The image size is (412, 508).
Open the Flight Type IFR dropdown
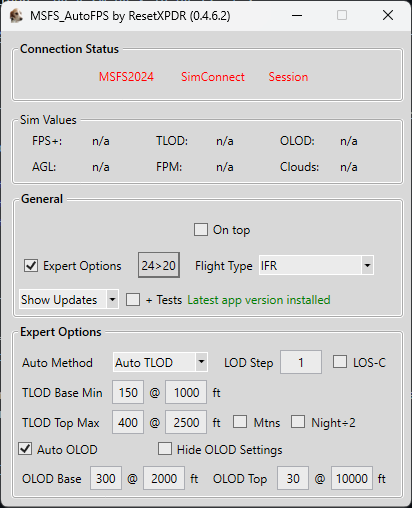[x=316, y=265]
